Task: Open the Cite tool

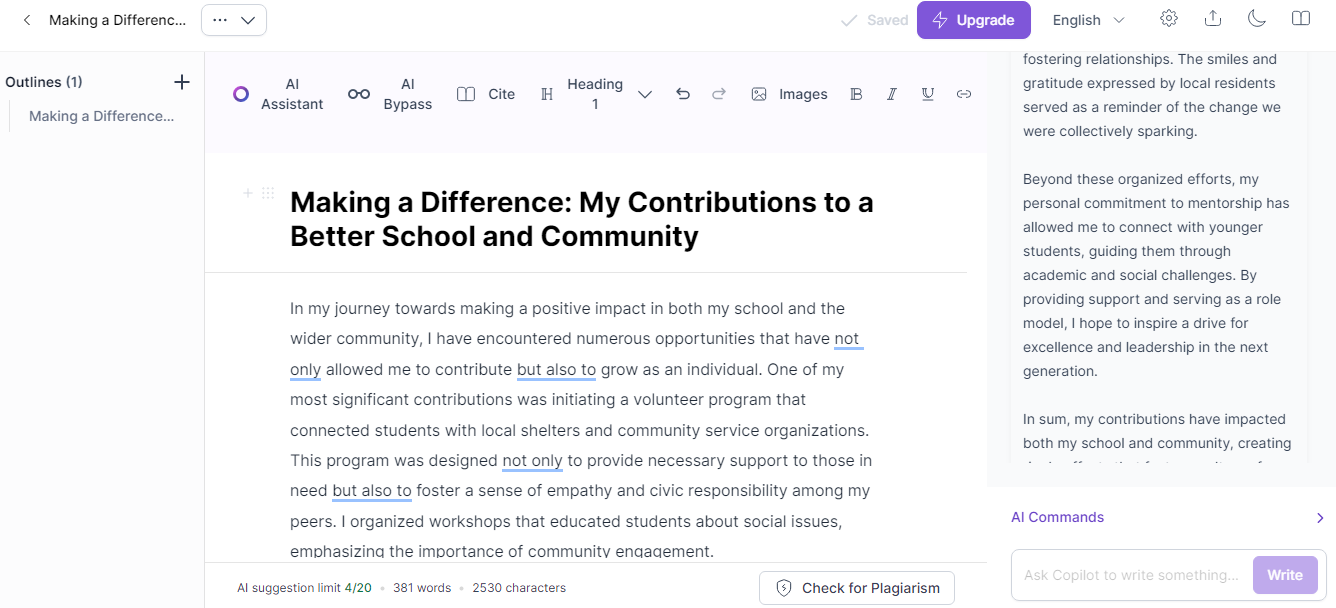Action: (487, 94)
